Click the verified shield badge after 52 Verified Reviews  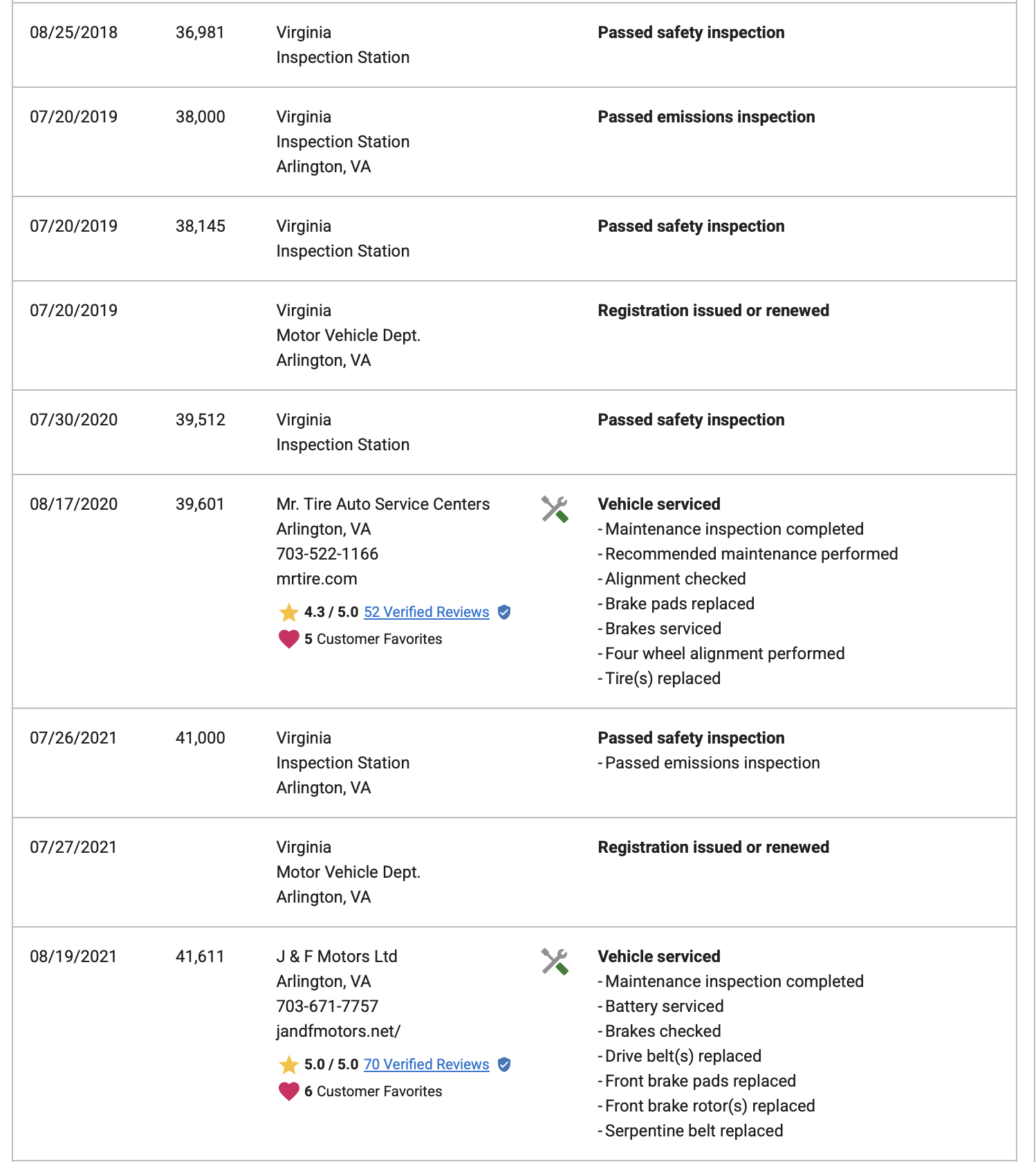[504, 612]
